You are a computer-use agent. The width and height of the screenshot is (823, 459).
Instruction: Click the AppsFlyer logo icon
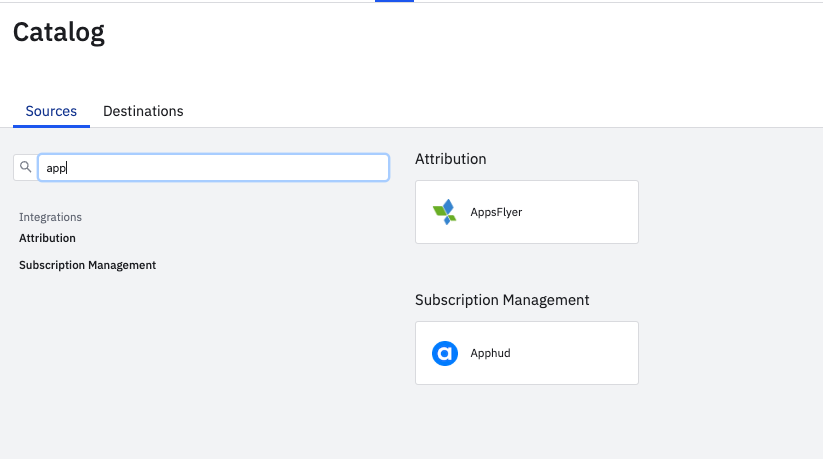click(443, 212)
